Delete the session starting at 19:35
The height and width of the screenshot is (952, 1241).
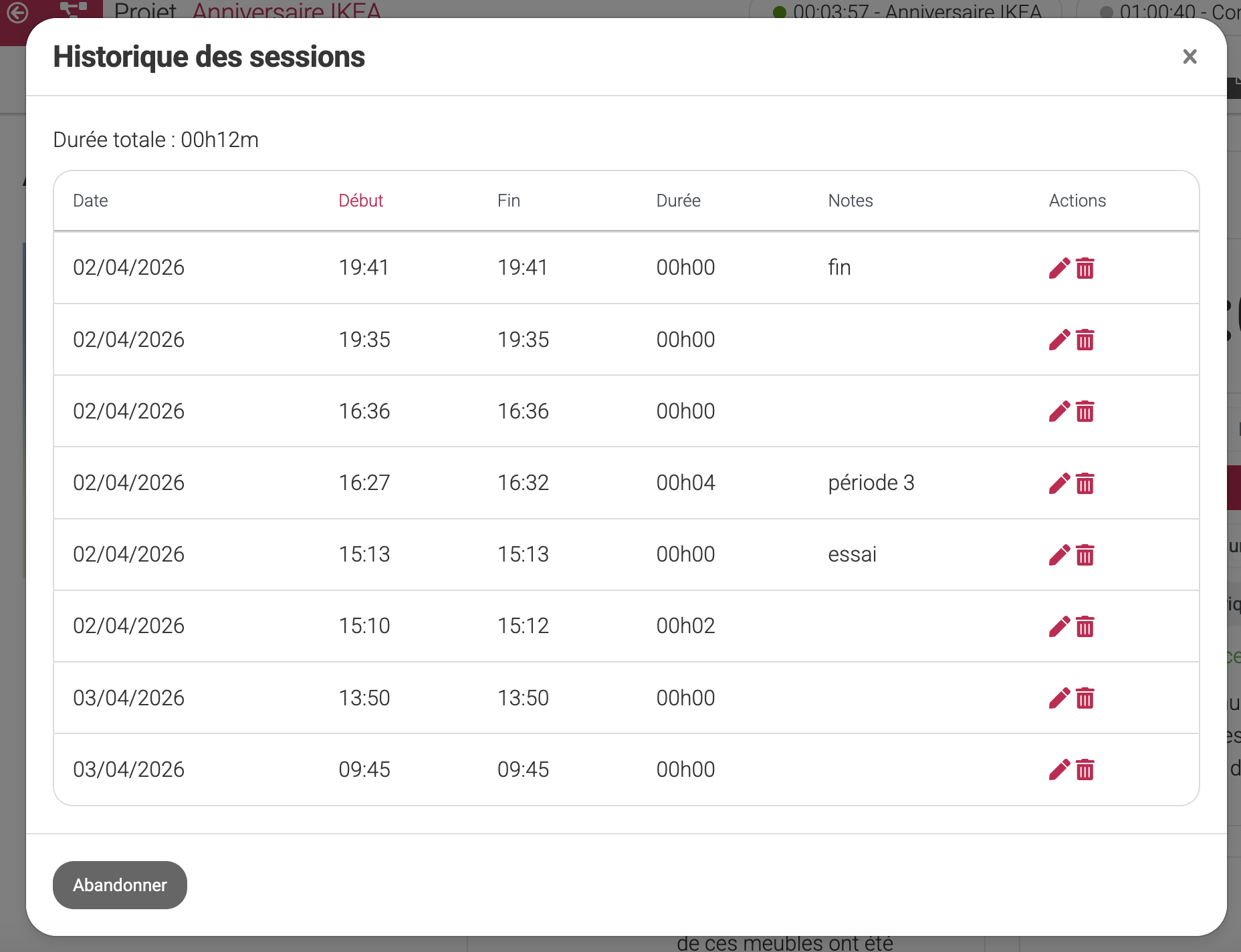pyautogui.click(x=1085, y=340)
